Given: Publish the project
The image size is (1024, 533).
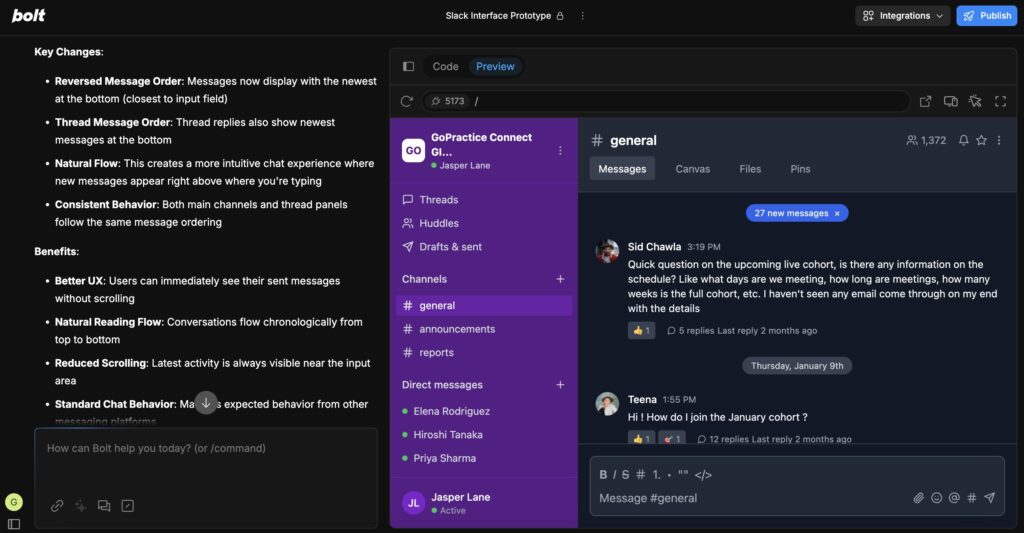Looking at the screenshot, I should click(x=986, y=16).
